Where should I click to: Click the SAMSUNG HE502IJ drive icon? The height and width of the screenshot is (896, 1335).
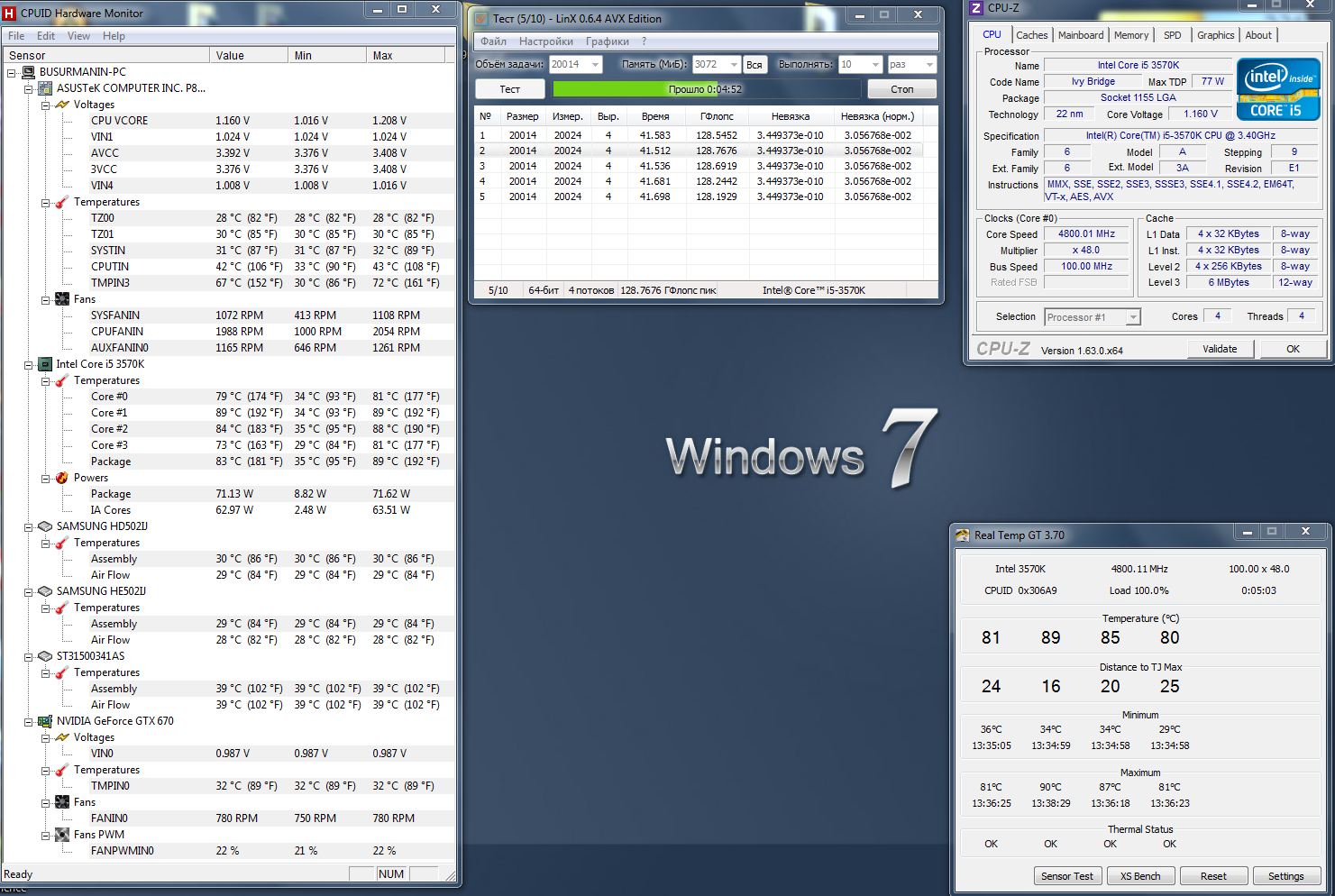pos(44,591)
